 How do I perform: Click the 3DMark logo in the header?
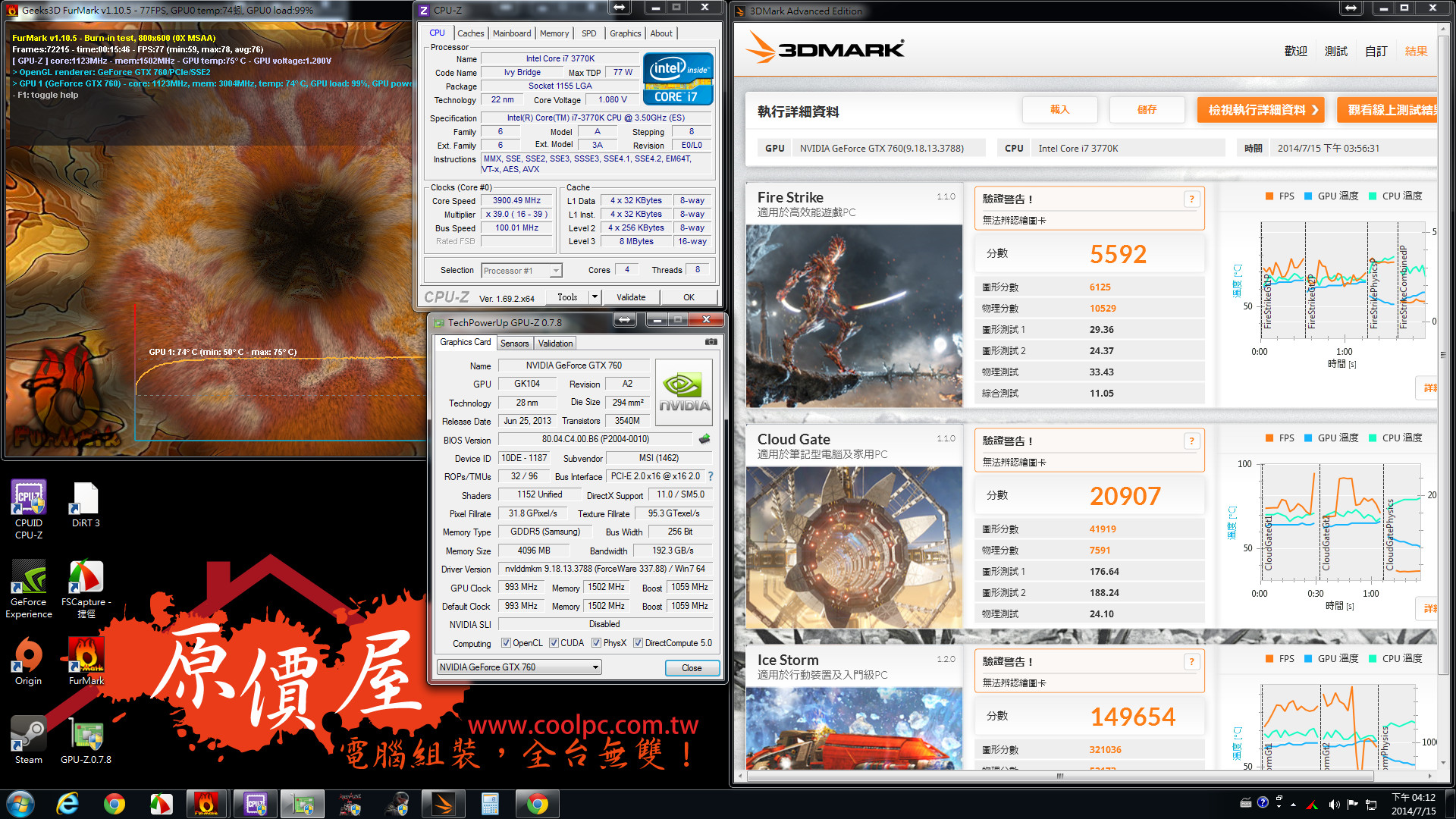(x=825, y=49)
